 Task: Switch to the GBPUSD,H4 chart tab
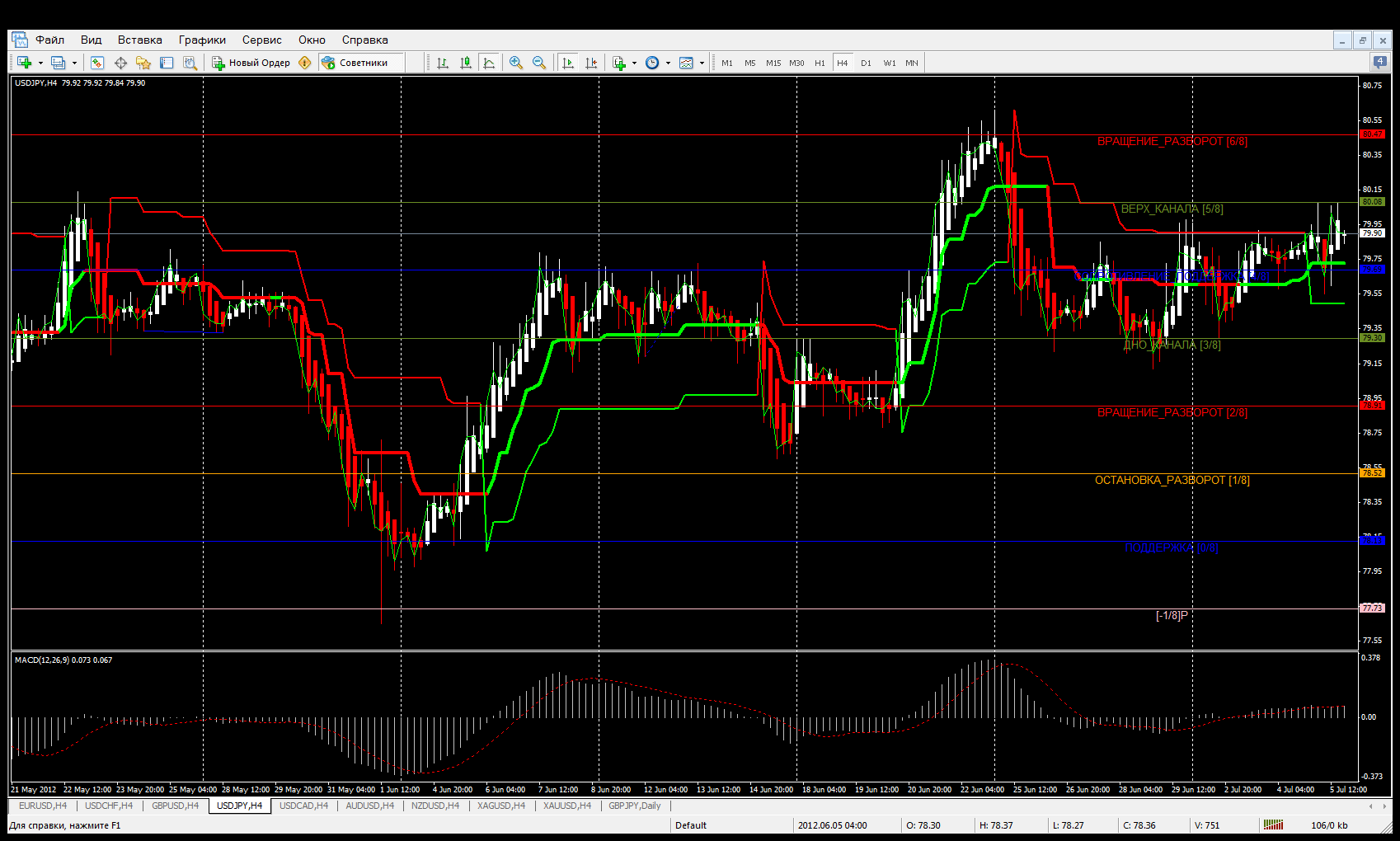point(176,806)
